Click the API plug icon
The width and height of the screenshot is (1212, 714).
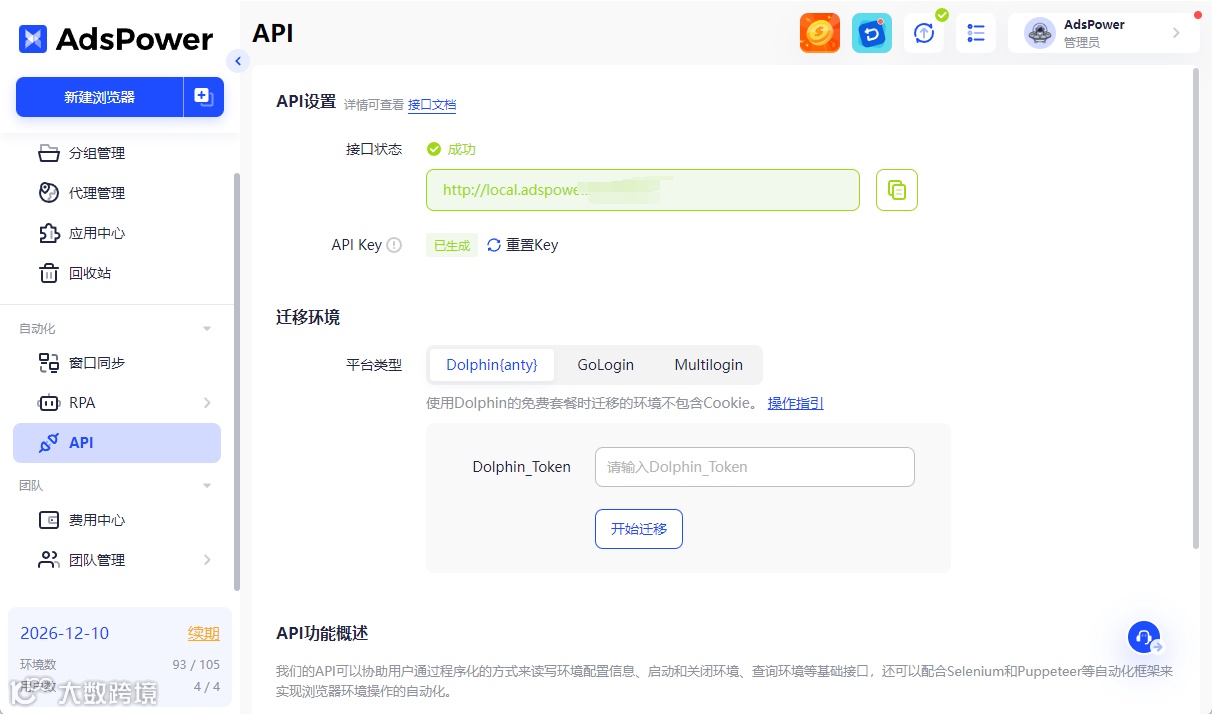click(x=49, y=443)
